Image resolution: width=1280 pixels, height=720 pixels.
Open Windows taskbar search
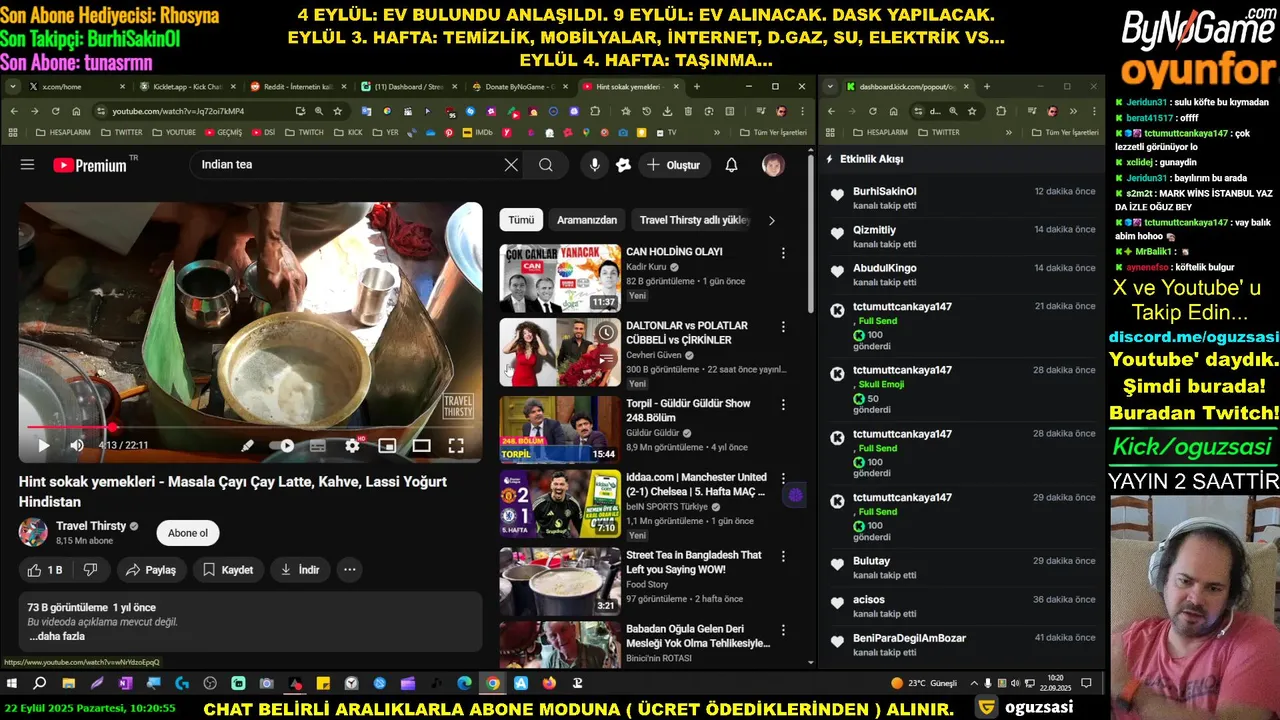tap(40, 684)
